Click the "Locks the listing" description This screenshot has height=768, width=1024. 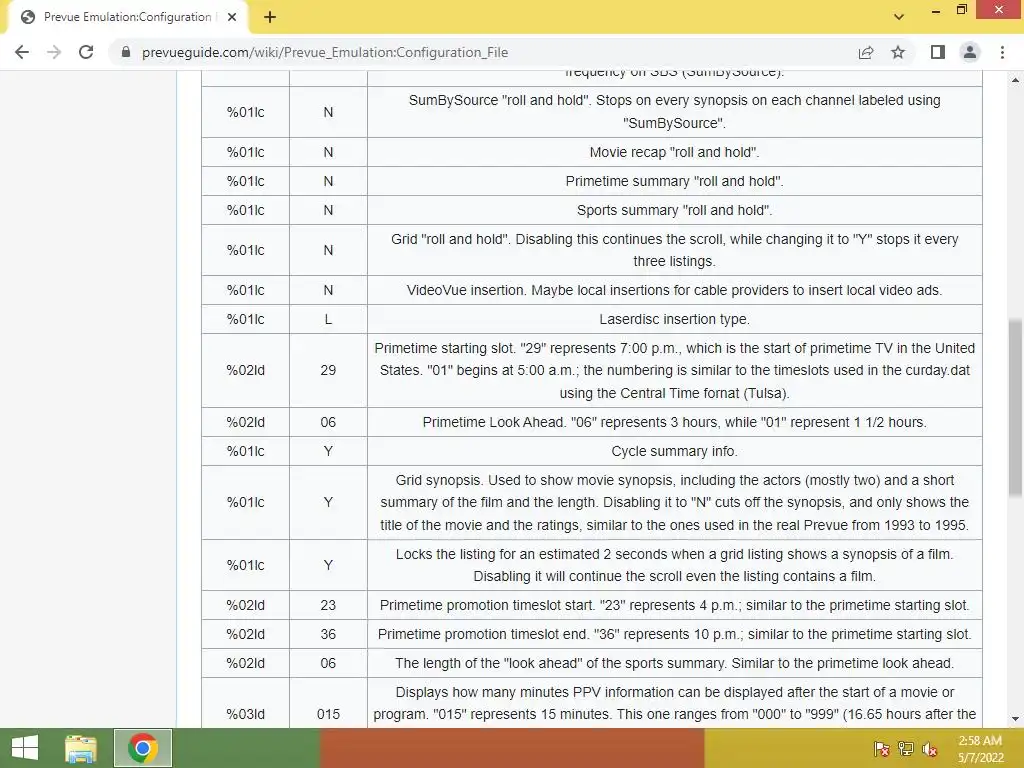click(674, 565)
